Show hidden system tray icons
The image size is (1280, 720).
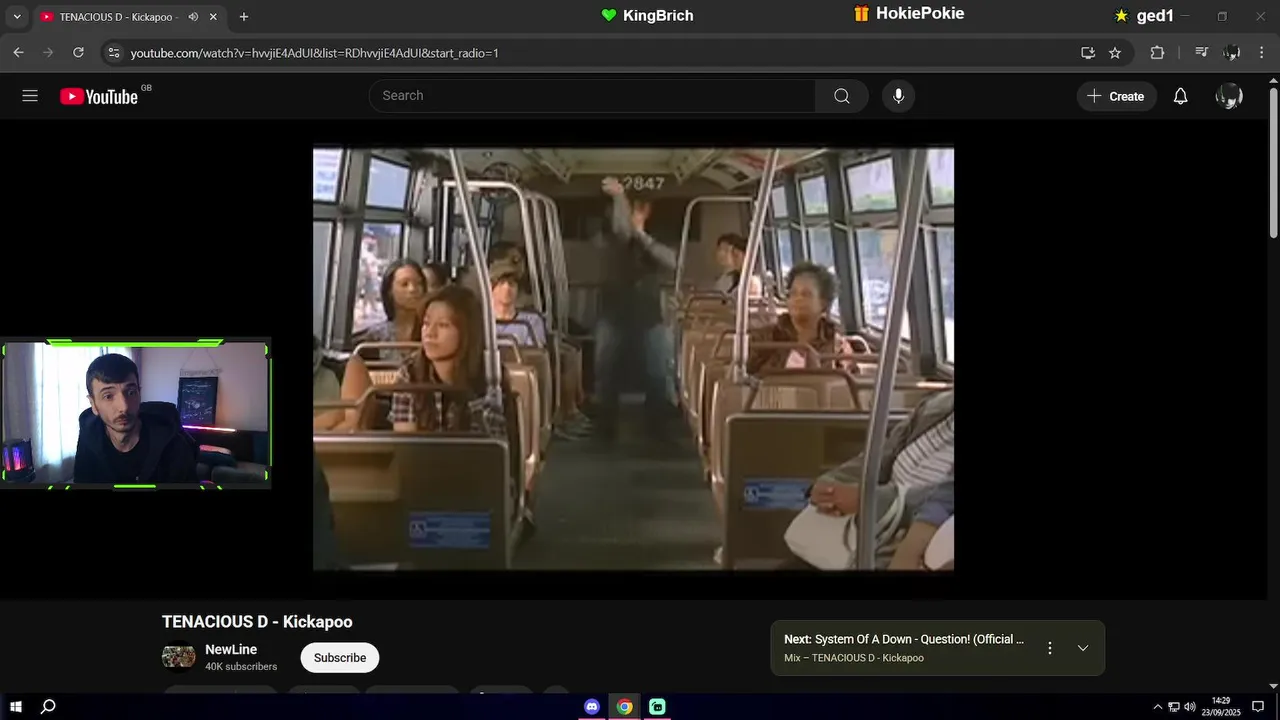[1158, 707]
